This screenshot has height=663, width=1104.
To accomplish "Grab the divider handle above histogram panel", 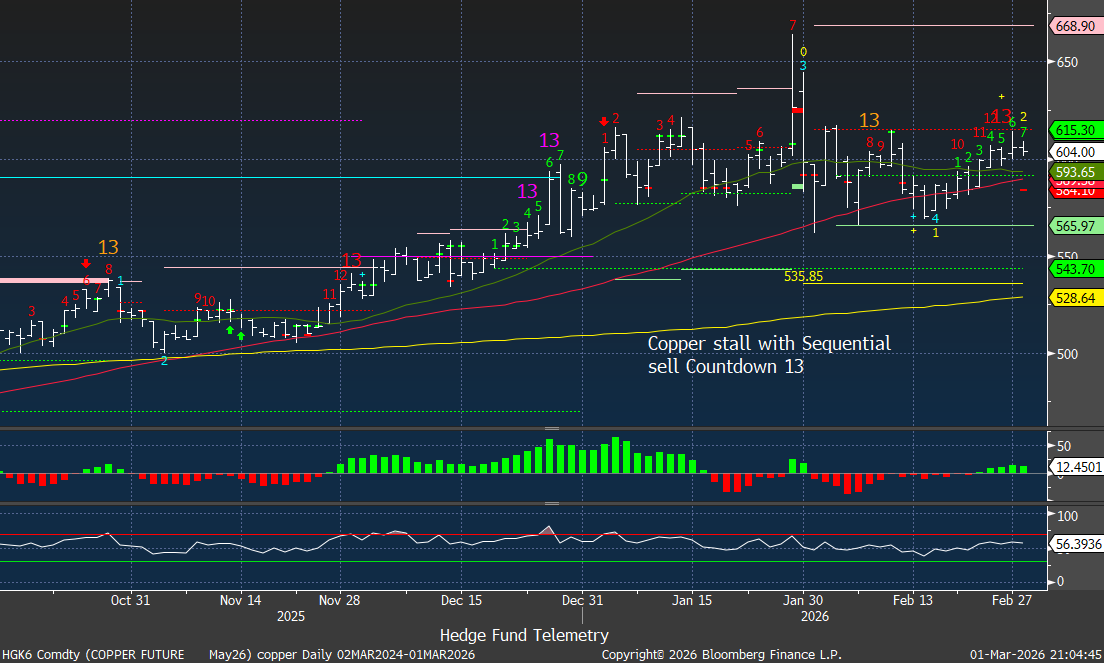I will click(551, 428).
